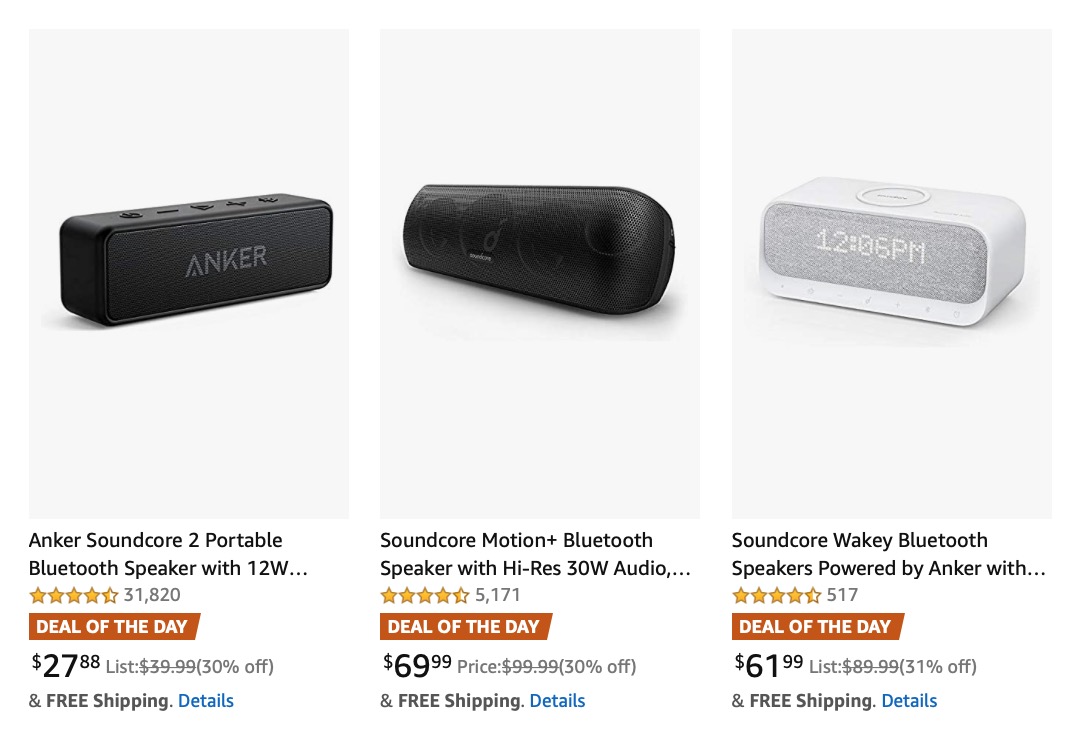
Task: Open Details link for Soundcore Wakey shipping
Action: 909,700
